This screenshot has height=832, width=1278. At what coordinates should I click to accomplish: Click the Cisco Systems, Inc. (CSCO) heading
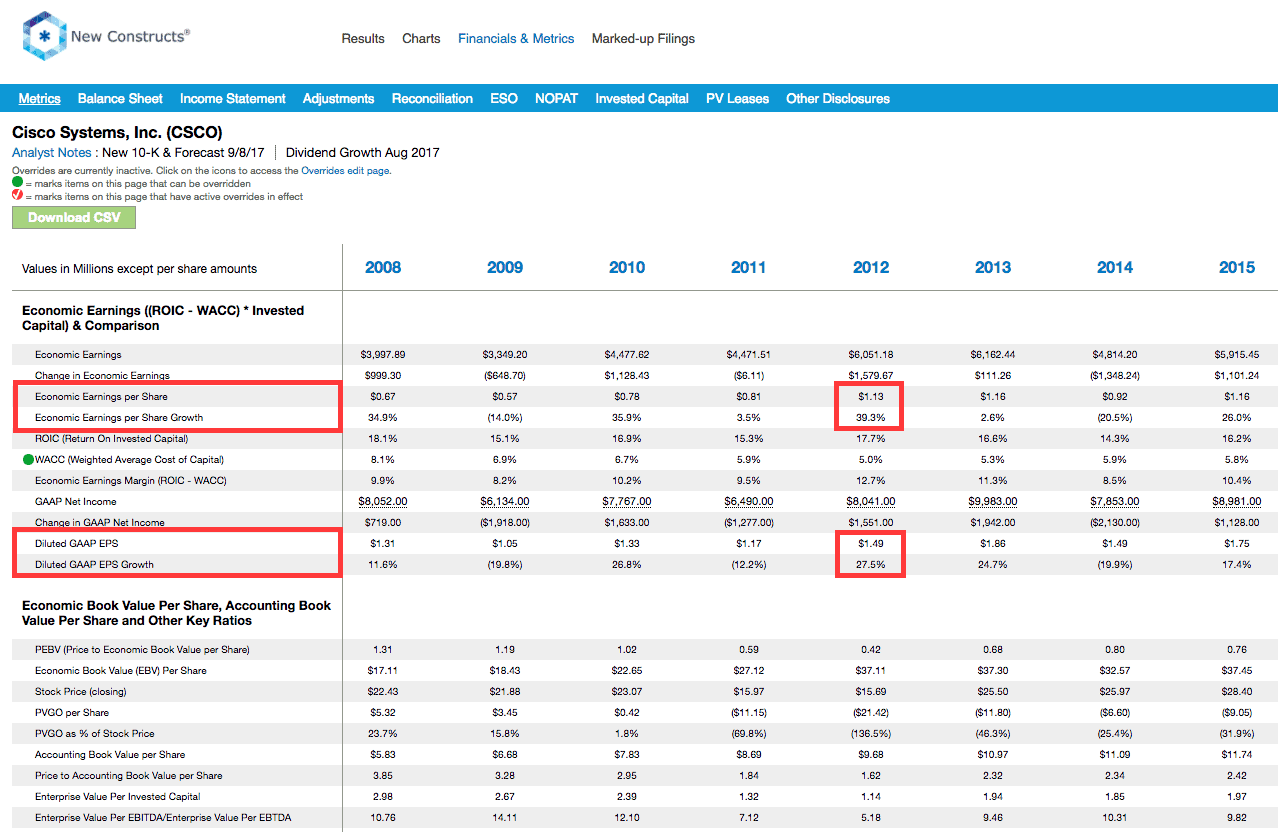pos(117,132)
